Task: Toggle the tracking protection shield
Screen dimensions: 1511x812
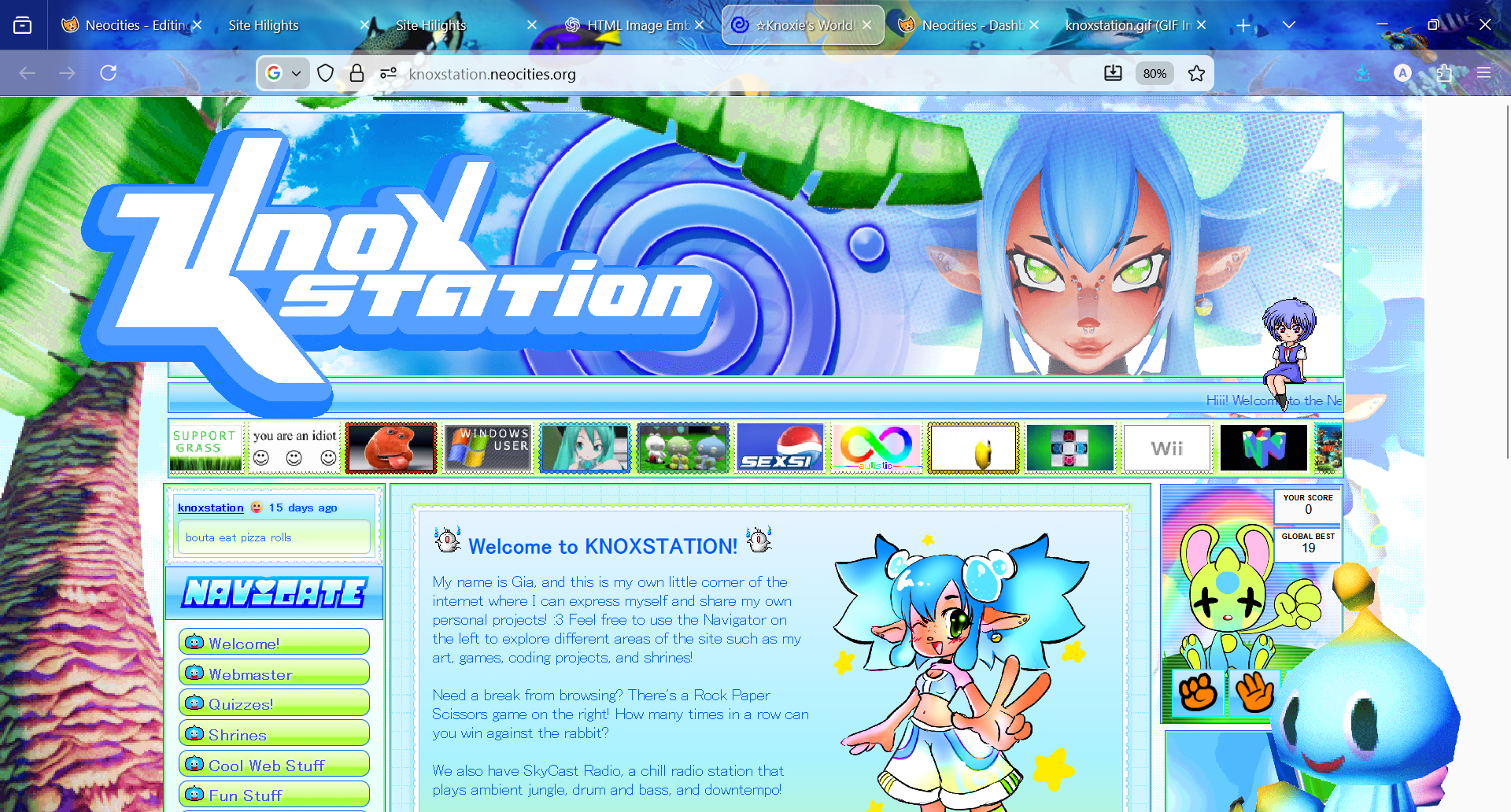Action: pos(325,73)
